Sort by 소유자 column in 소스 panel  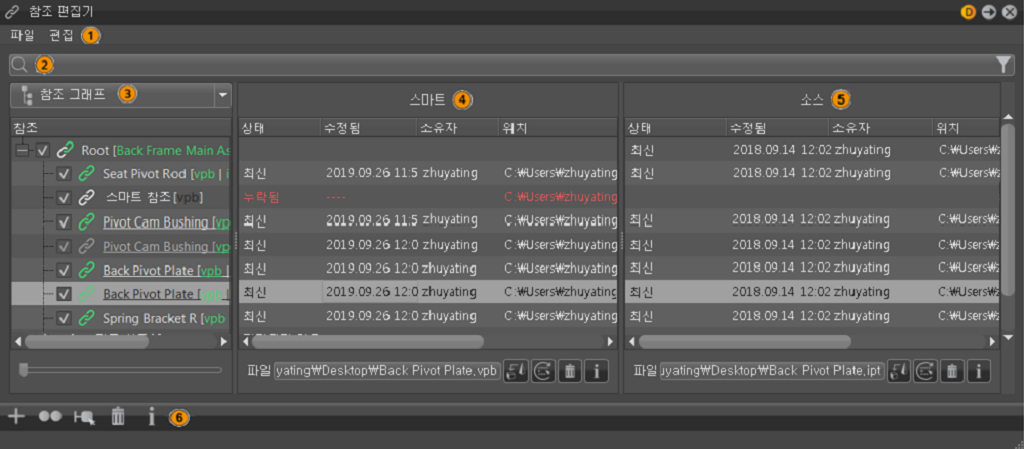pyautogui.click(x=880, y=127)
